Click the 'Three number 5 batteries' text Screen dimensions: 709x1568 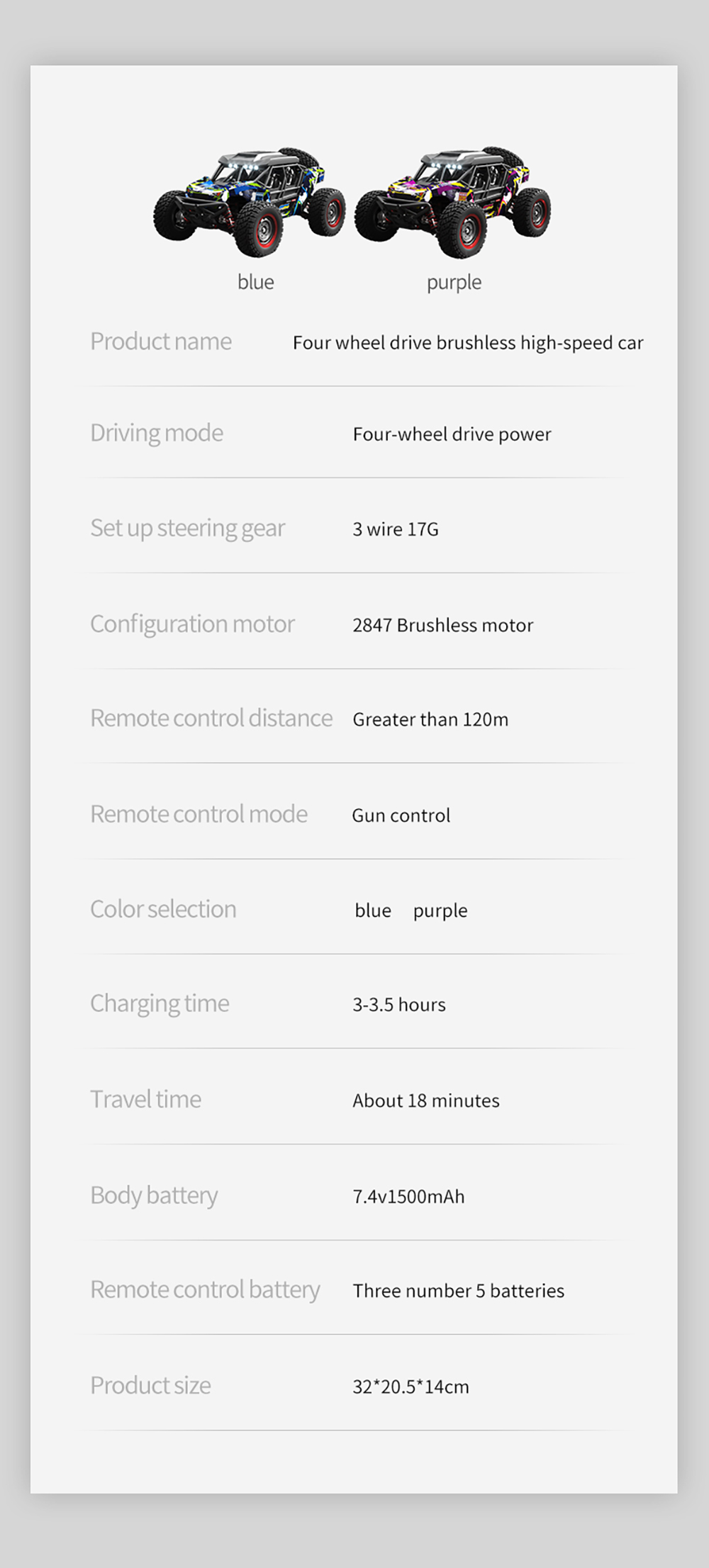click(x=459, y=1291)
